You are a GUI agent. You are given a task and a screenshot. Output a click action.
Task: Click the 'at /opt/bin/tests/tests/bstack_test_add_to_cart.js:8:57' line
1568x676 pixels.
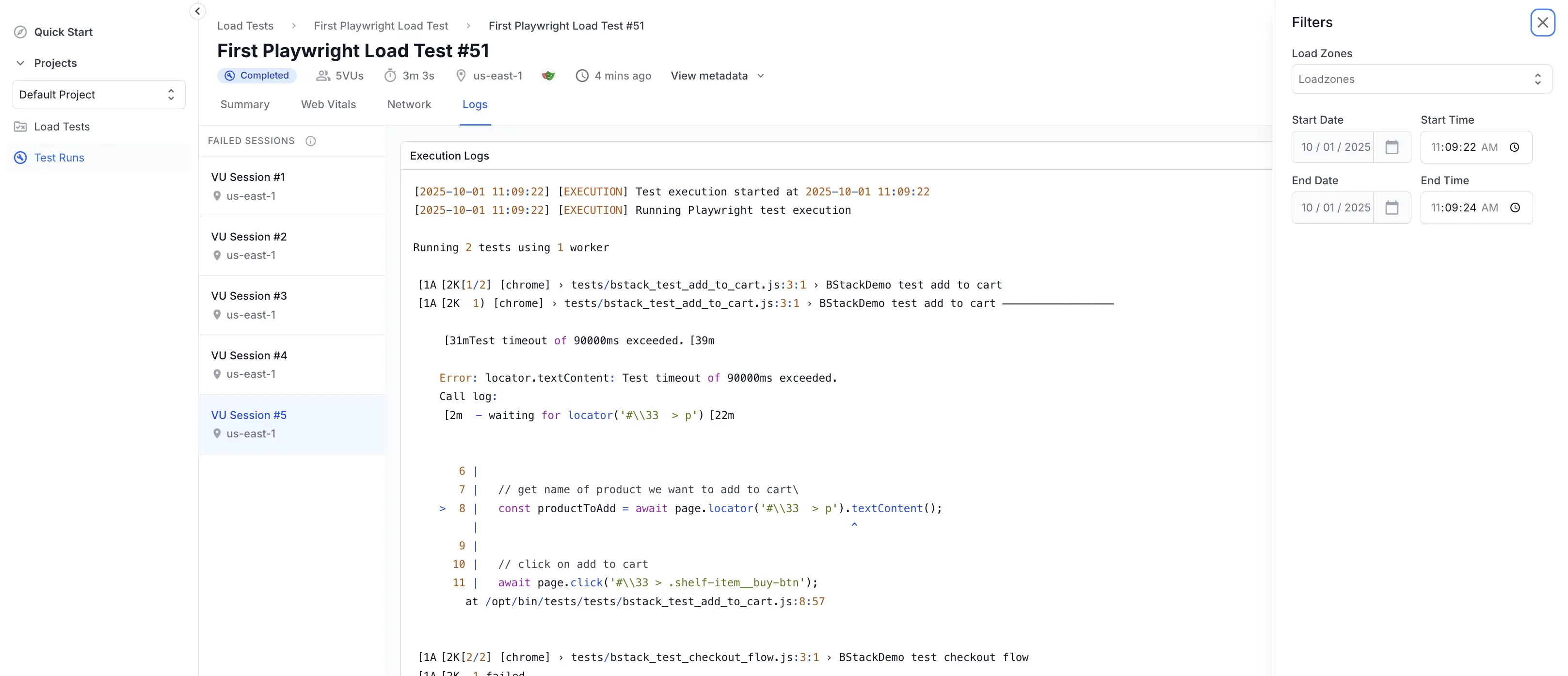tap(645, 601)
